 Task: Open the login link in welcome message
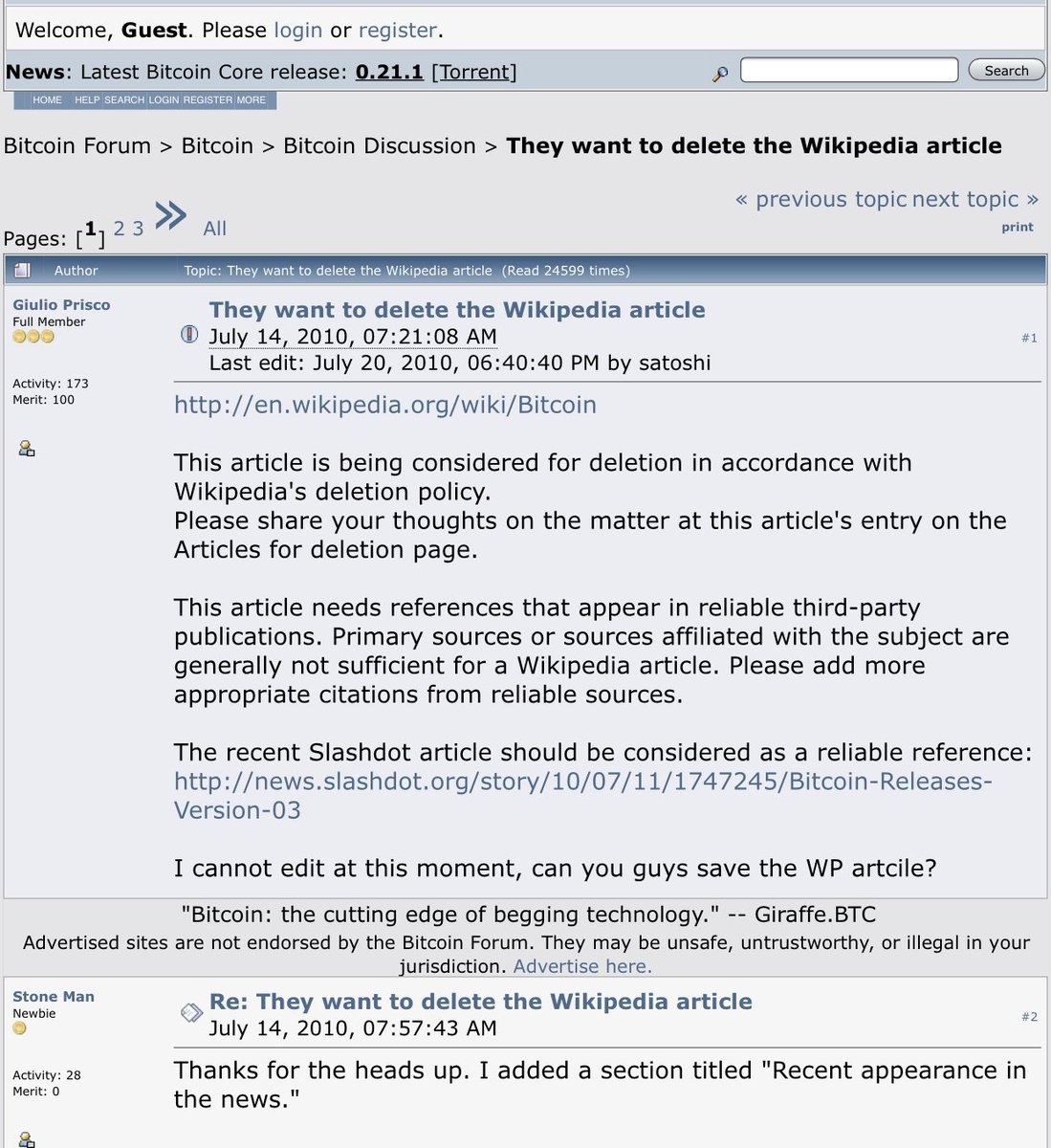297,30
